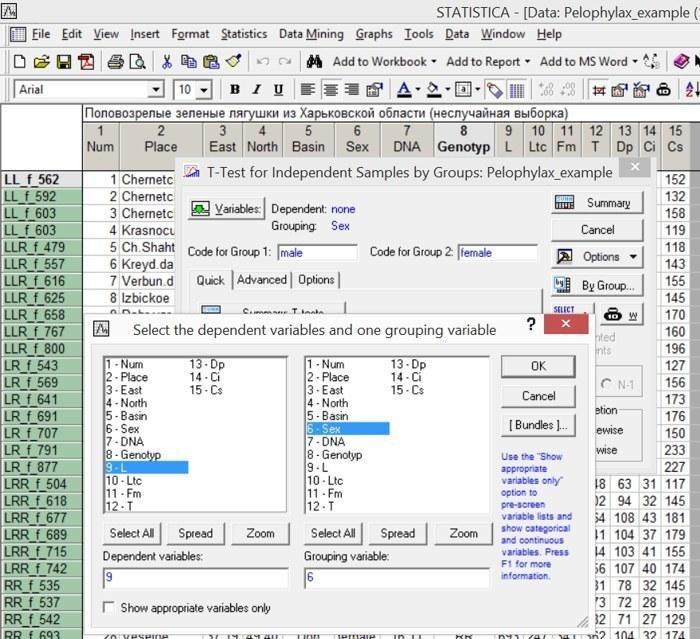
Task: Select the Quick tab
Action: (210, 280)
